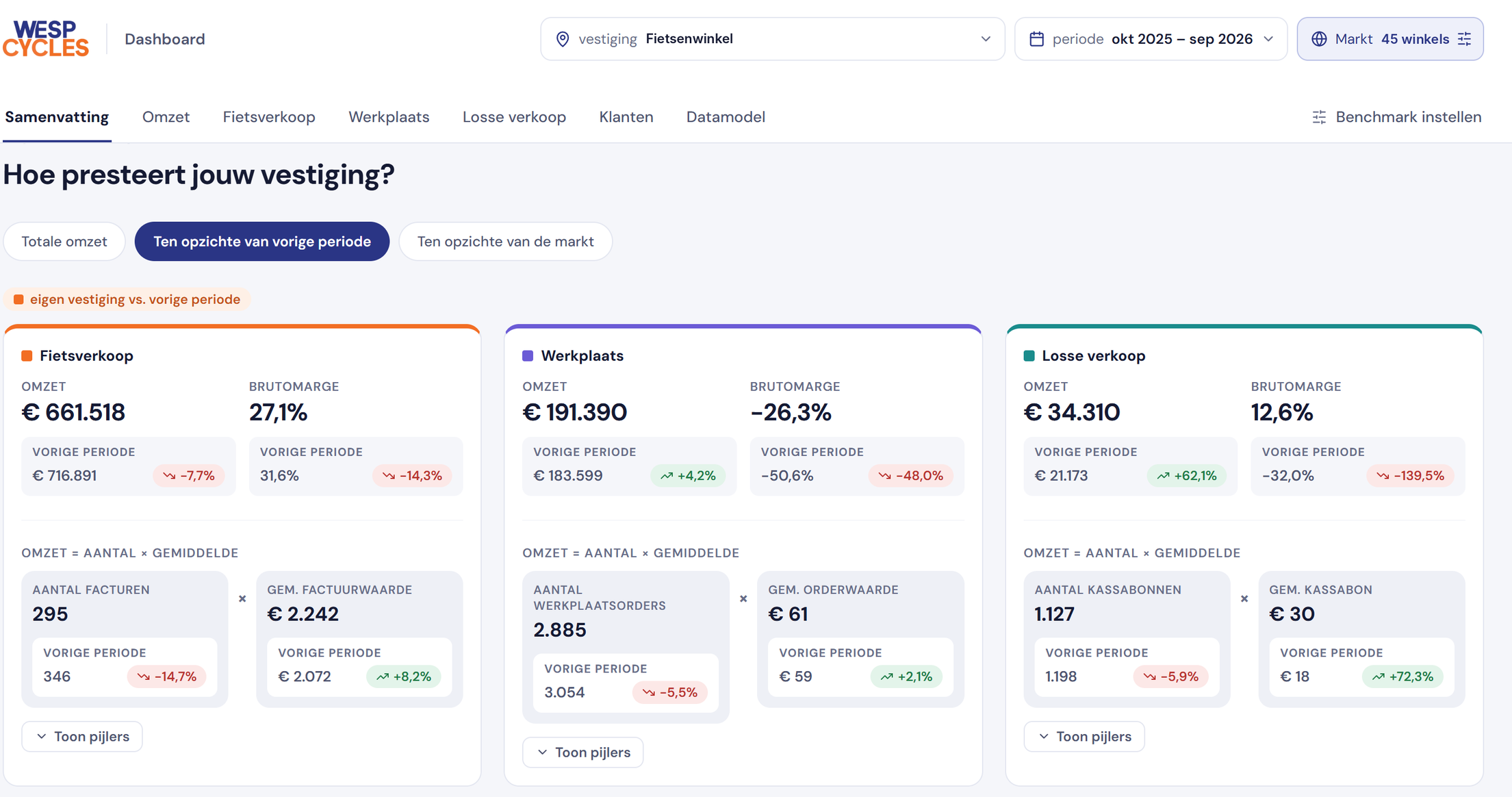Open the Werkplaats tab
This screenshot has width=1512, height=797.
(389, 117)
